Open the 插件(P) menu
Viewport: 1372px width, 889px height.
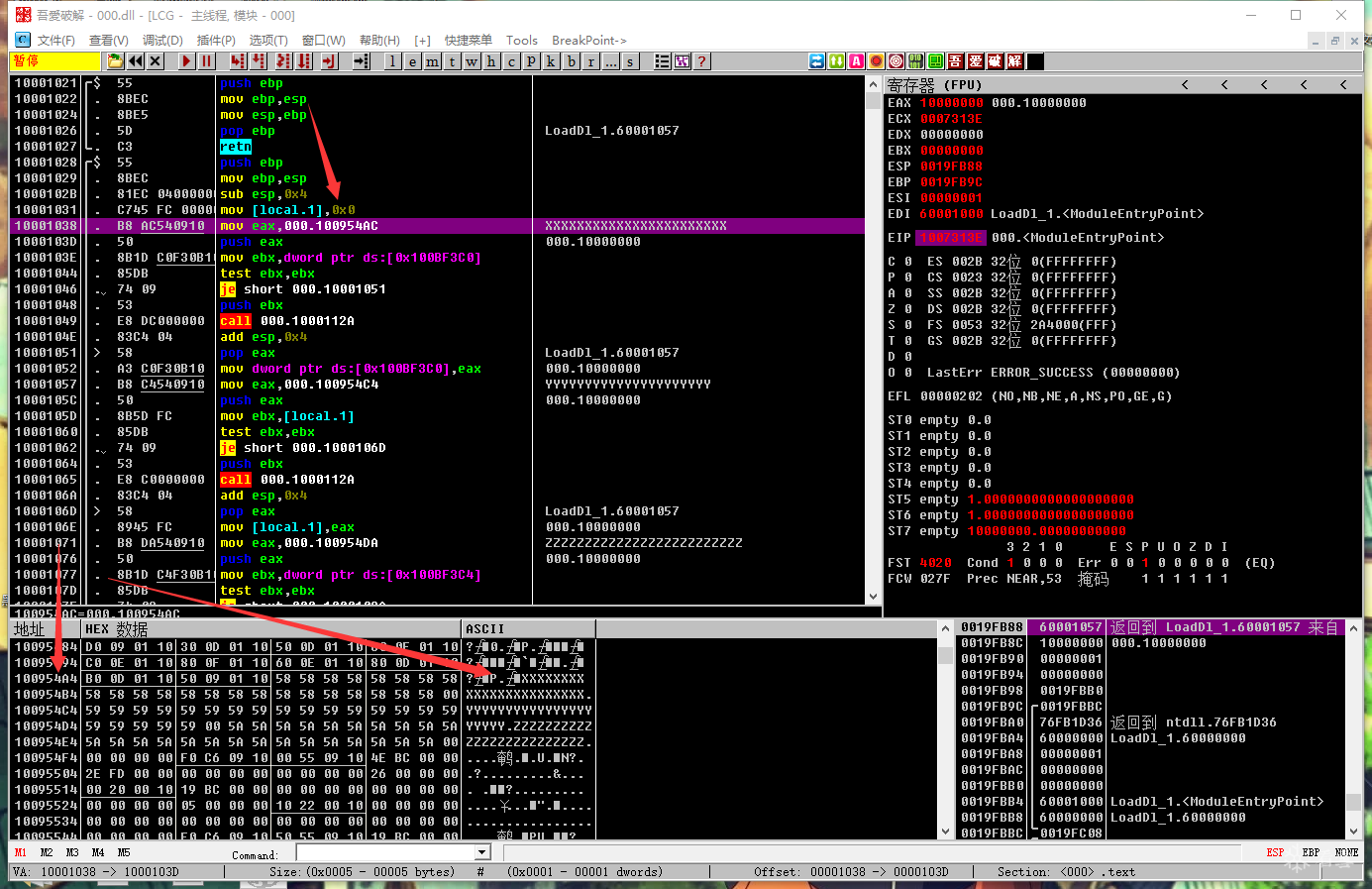tap(216, 41)
